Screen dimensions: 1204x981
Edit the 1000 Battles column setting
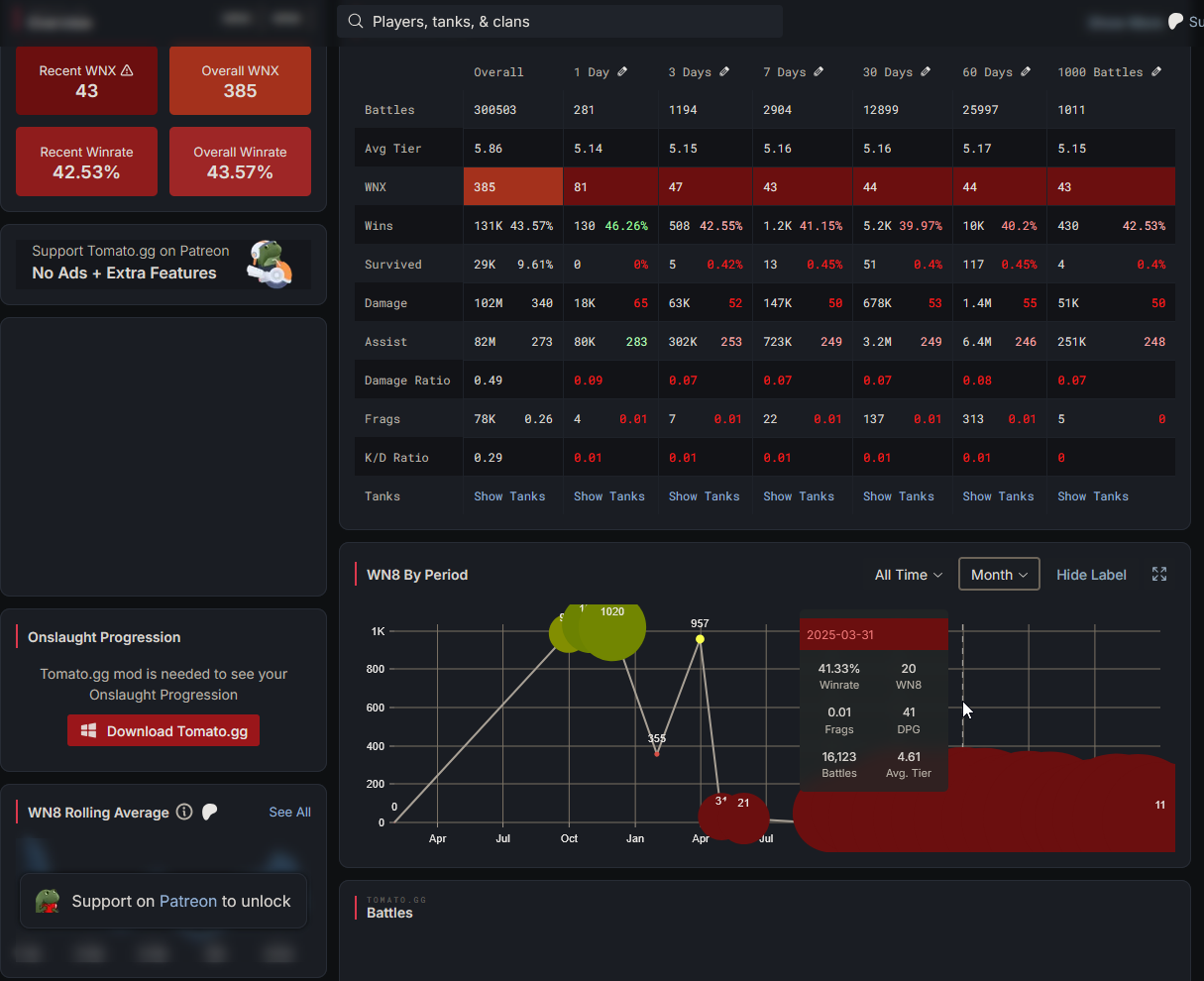tap(1156, 71)
